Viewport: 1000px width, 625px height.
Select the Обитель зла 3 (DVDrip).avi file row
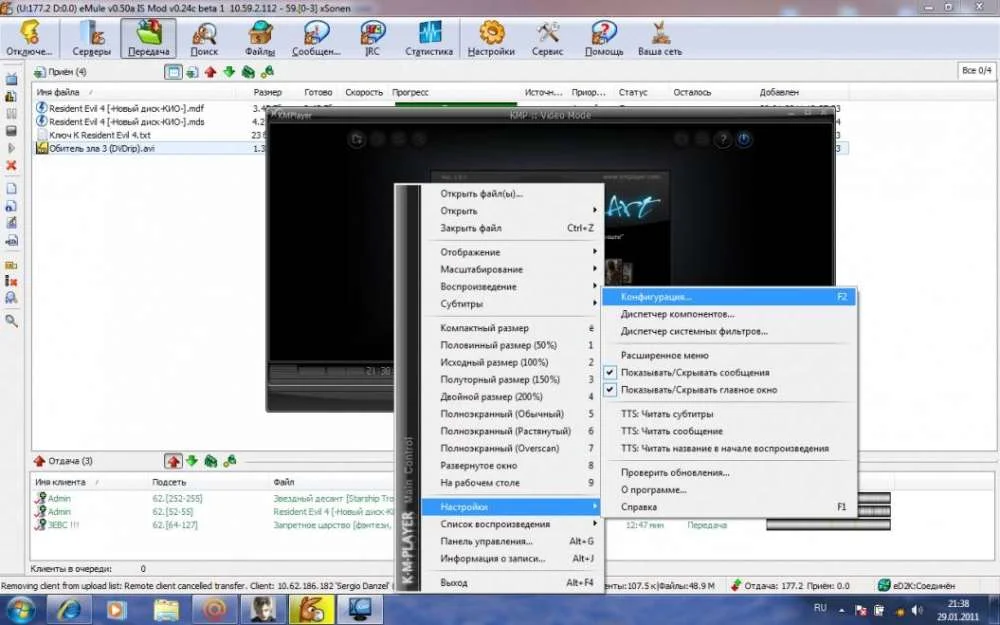[95, 148]
